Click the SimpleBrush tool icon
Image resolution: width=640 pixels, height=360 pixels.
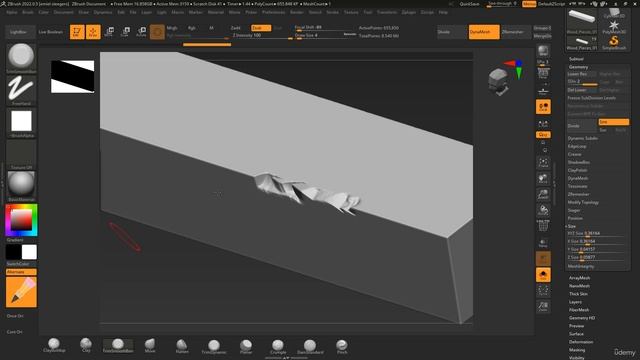click(x=614, y=42)
